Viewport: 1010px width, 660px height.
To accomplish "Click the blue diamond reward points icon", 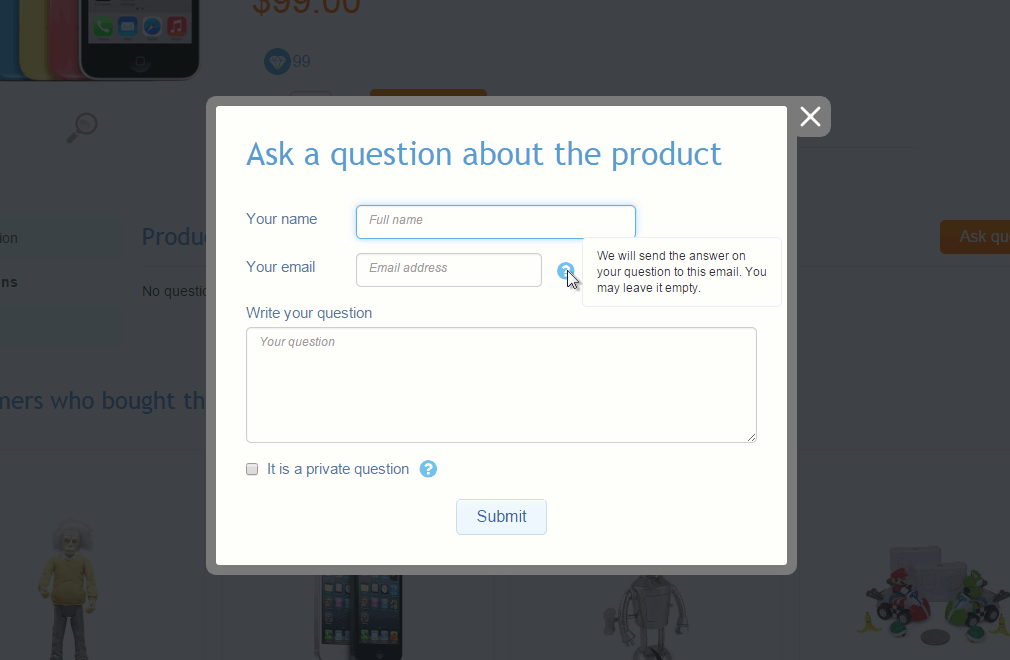I will pos(277,62).
